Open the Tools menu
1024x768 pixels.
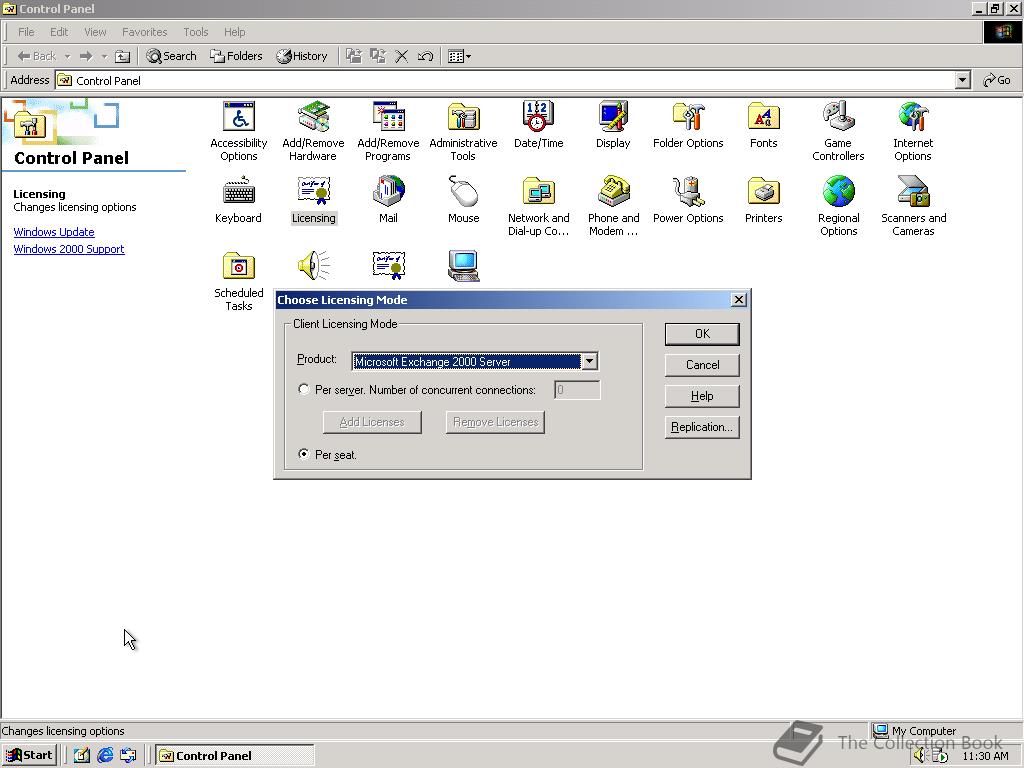pyautogui.click(x=195, y=32)
